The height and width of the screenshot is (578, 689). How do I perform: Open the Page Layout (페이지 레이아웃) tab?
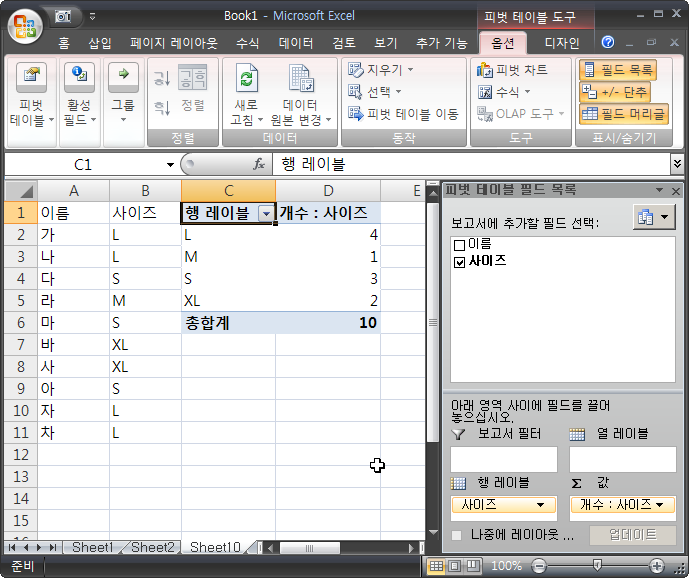(x=174, y=43)
